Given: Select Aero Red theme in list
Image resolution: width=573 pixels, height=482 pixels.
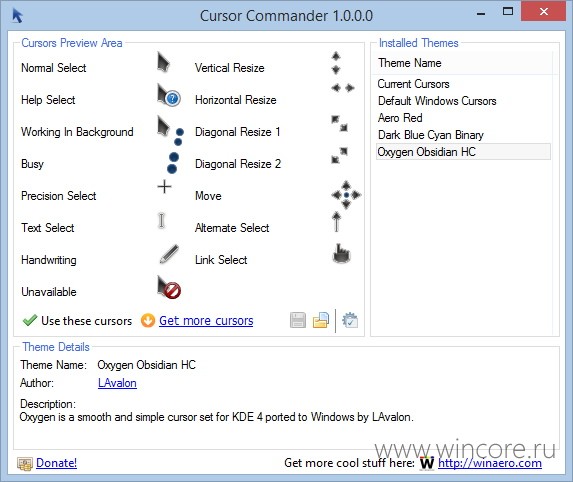Looking at the screenshot, I should (400, 118).
